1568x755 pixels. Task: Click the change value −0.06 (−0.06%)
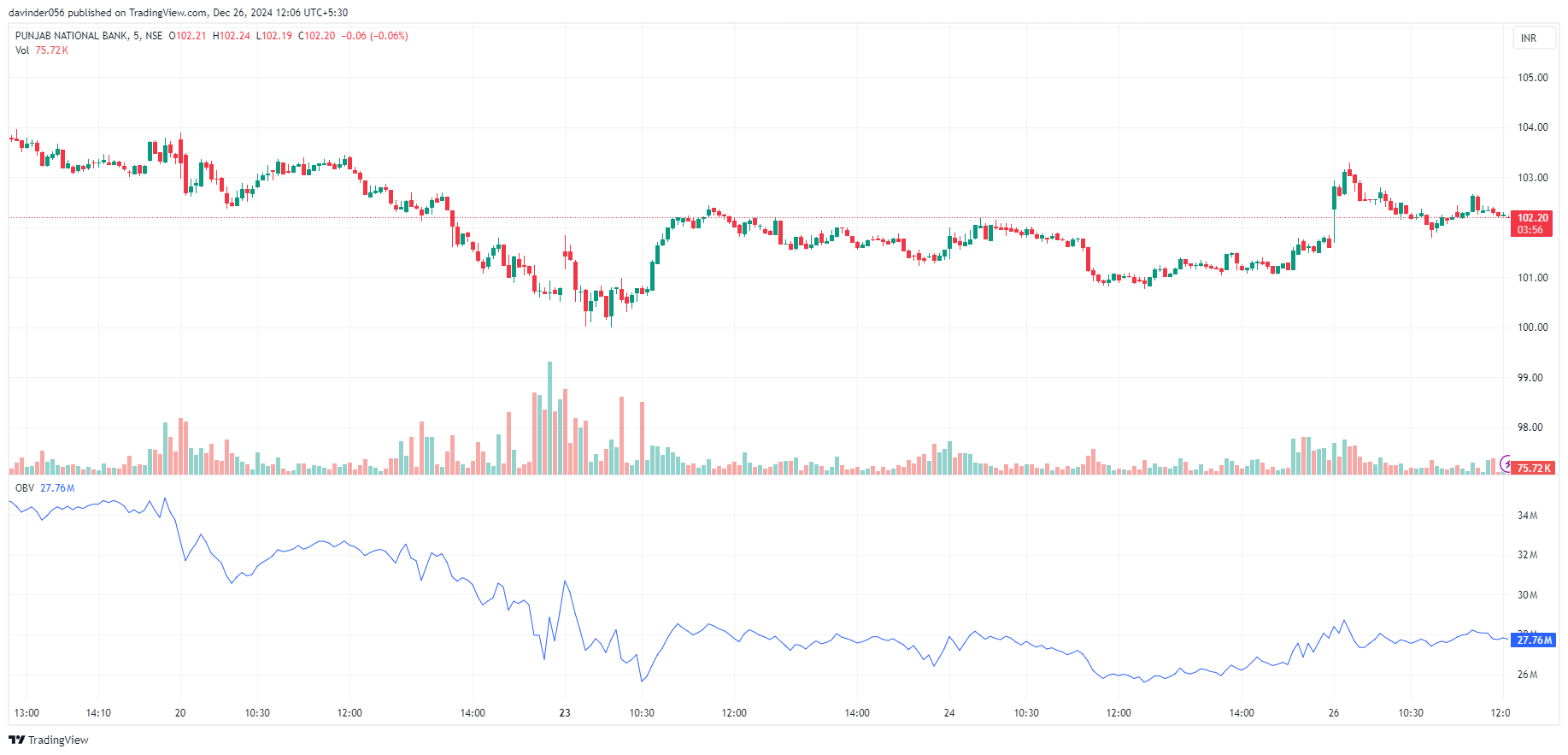coord(375,36)
